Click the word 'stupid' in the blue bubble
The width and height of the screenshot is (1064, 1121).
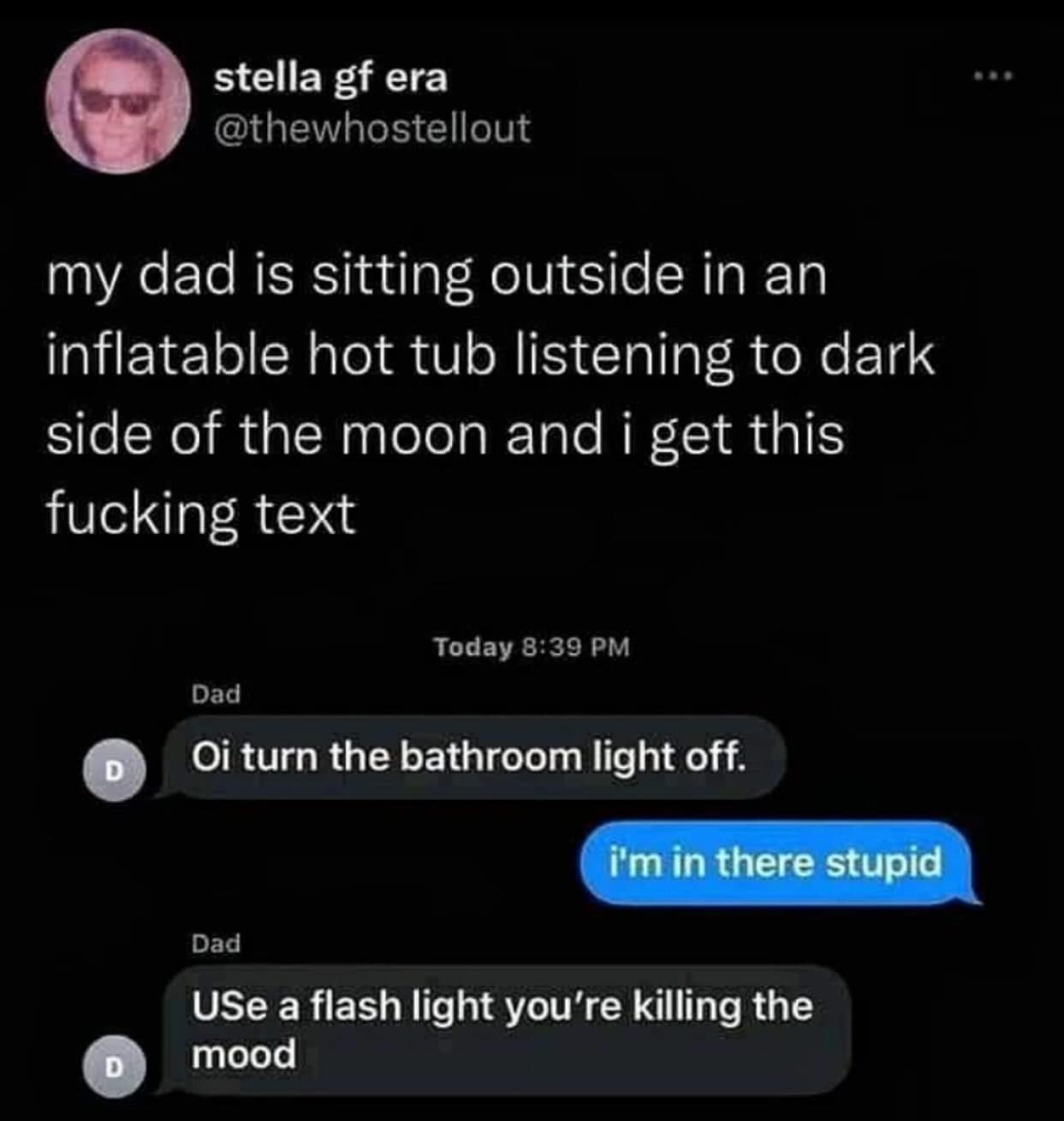883,863
